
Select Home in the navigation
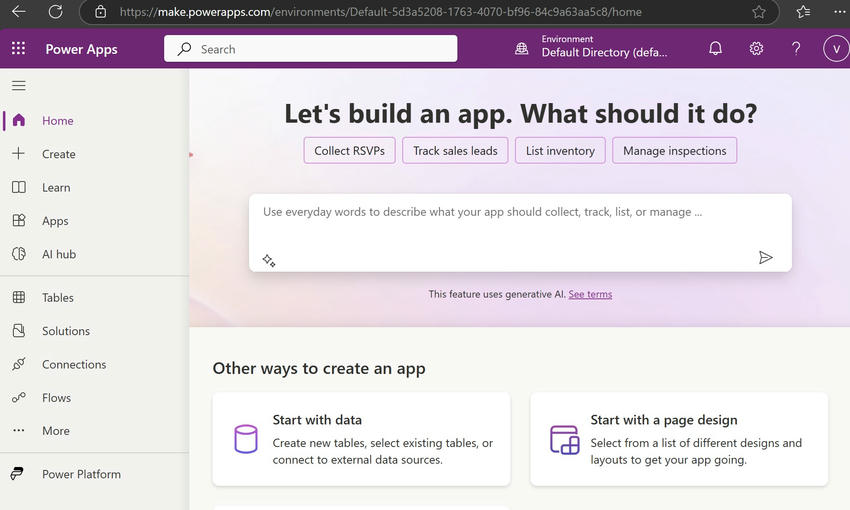click(x=57, y=120)
